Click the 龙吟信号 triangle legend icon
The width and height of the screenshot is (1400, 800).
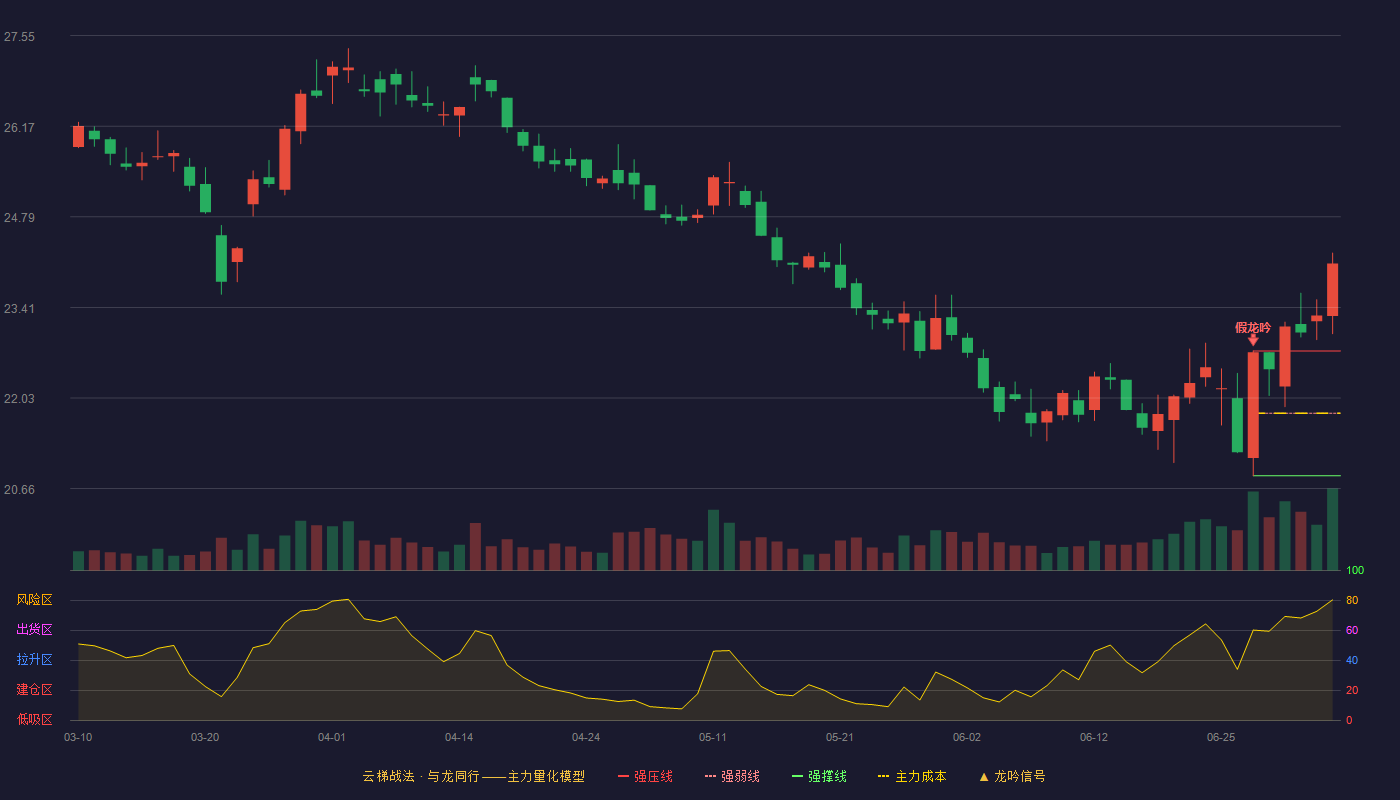(x=984, y=777)
